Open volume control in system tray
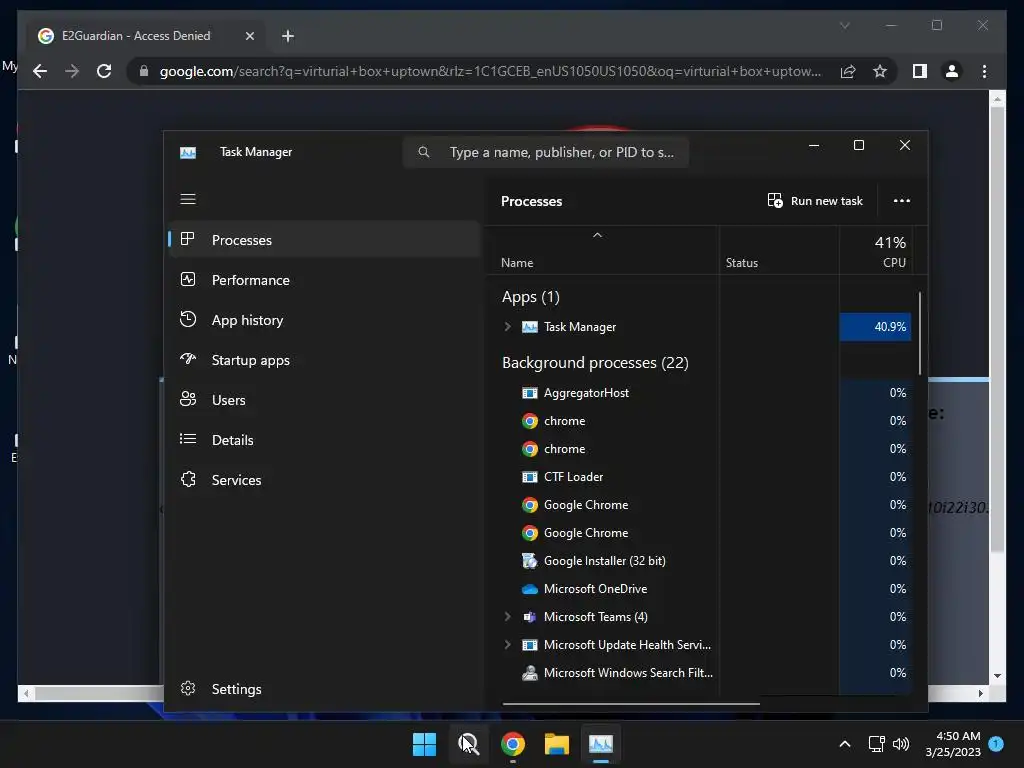Image resolution: width=1024 pixels, height=768 pixels. point(901,744)
